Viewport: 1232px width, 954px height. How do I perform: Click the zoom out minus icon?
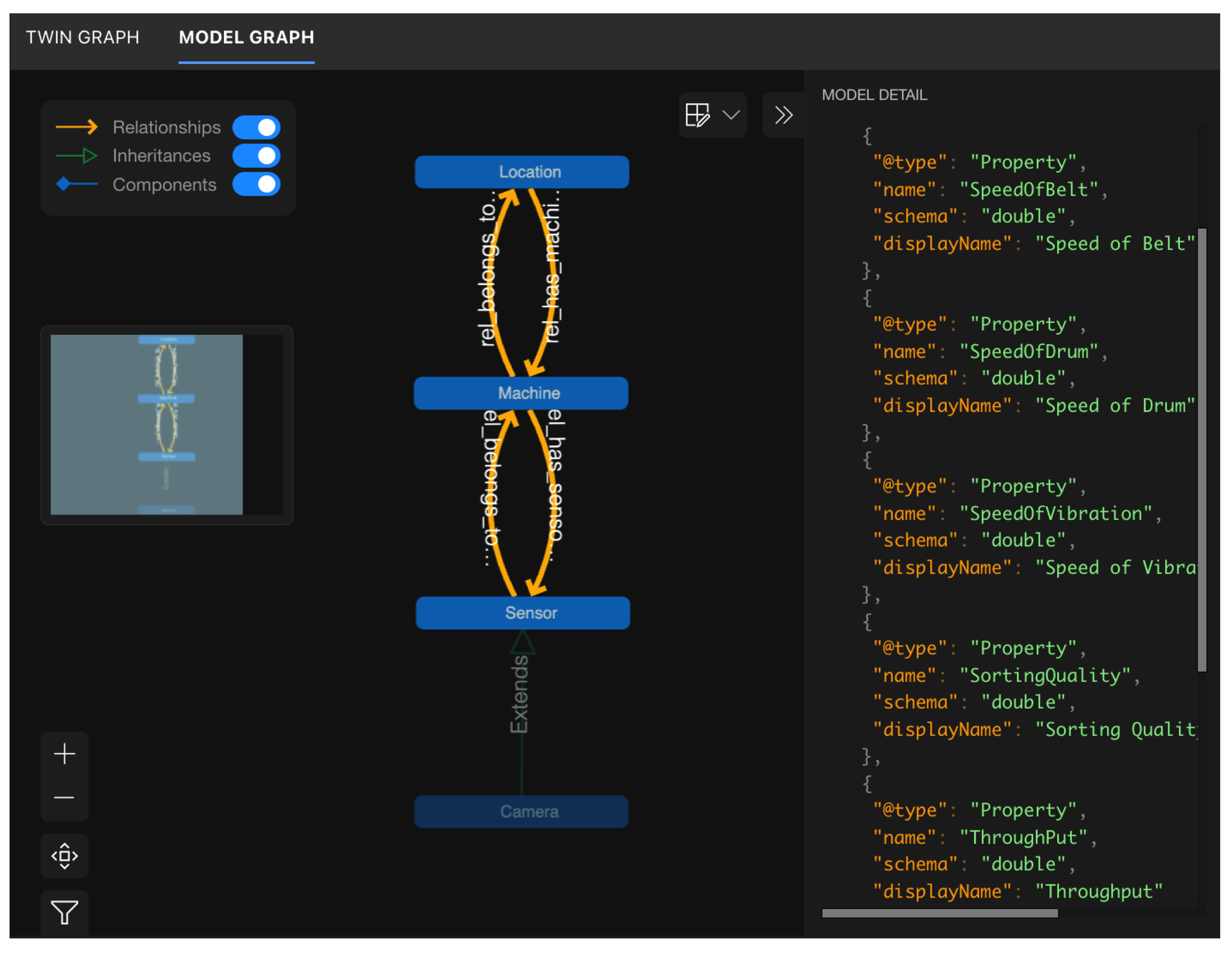pos(64,798)
